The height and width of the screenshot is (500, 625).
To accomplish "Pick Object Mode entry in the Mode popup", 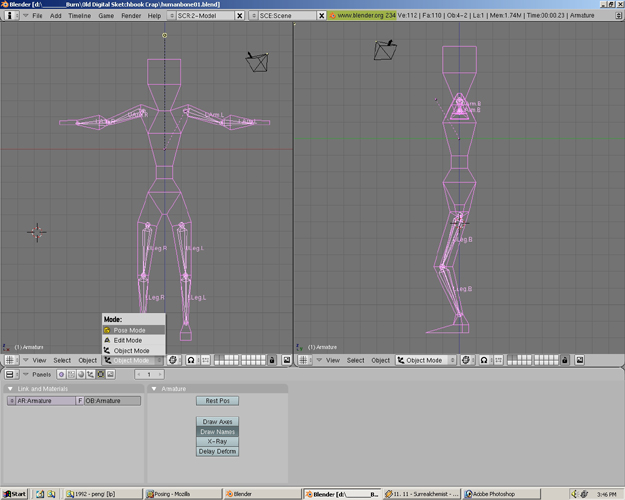I will pyautogui.click(x=134, y=350).
